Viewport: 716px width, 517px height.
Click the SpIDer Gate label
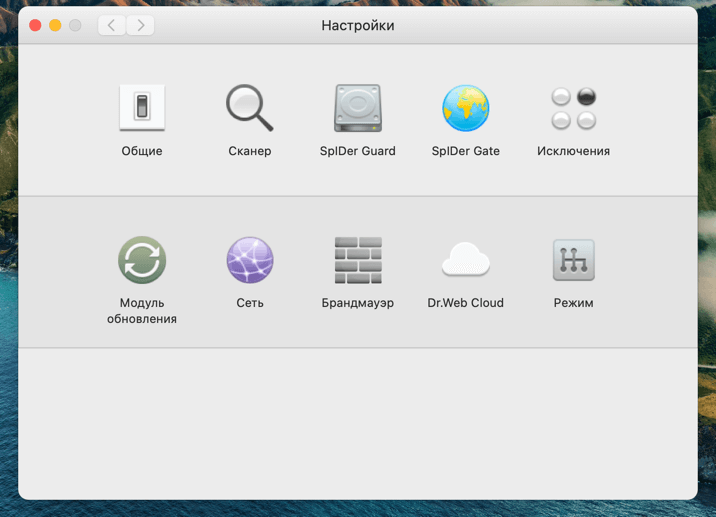[465, 151]
